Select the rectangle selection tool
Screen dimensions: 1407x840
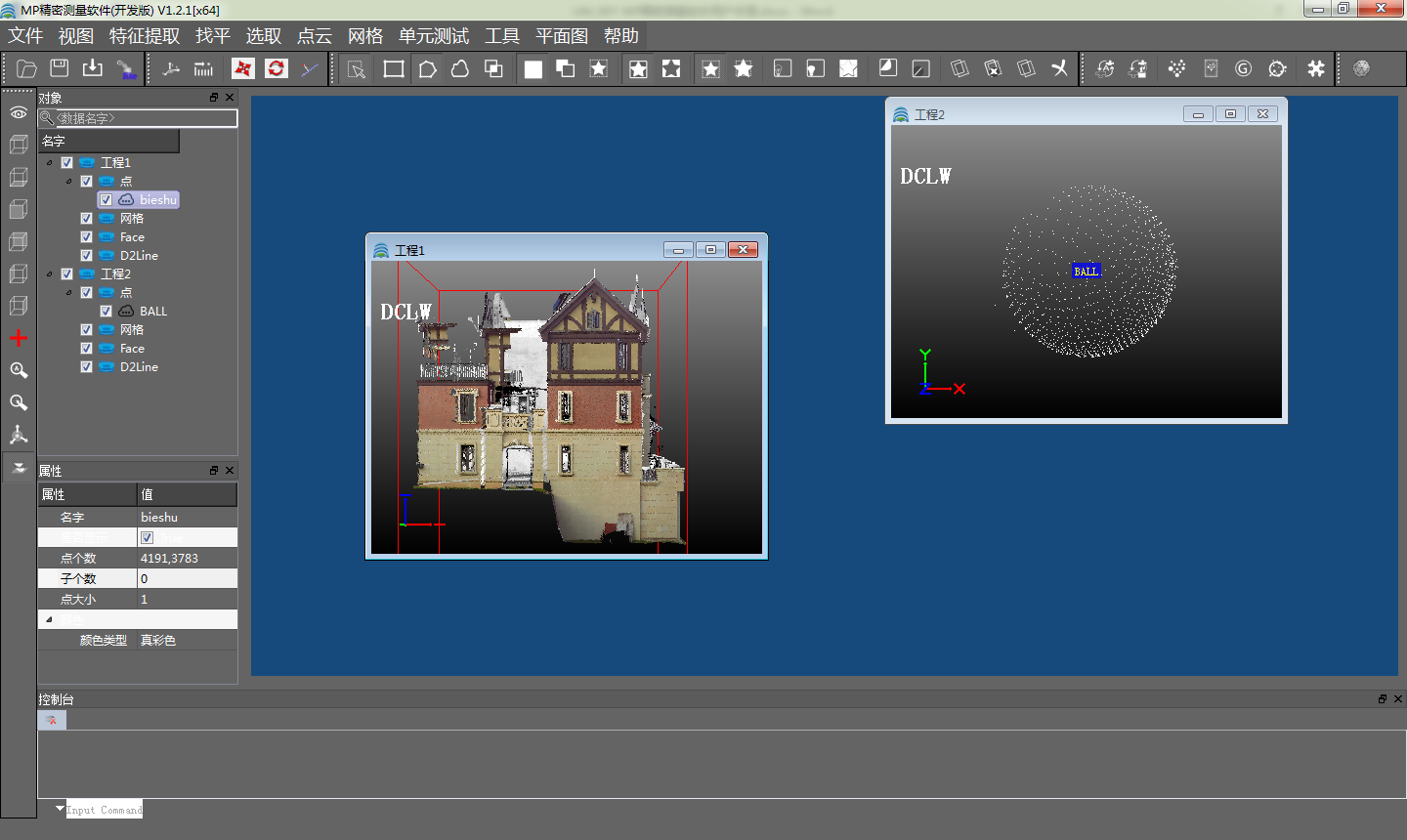click(394, 68)
